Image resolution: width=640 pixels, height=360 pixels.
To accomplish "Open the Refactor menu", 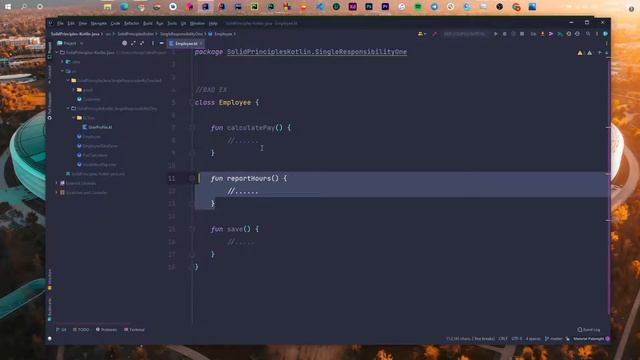I will pos(131,24).
